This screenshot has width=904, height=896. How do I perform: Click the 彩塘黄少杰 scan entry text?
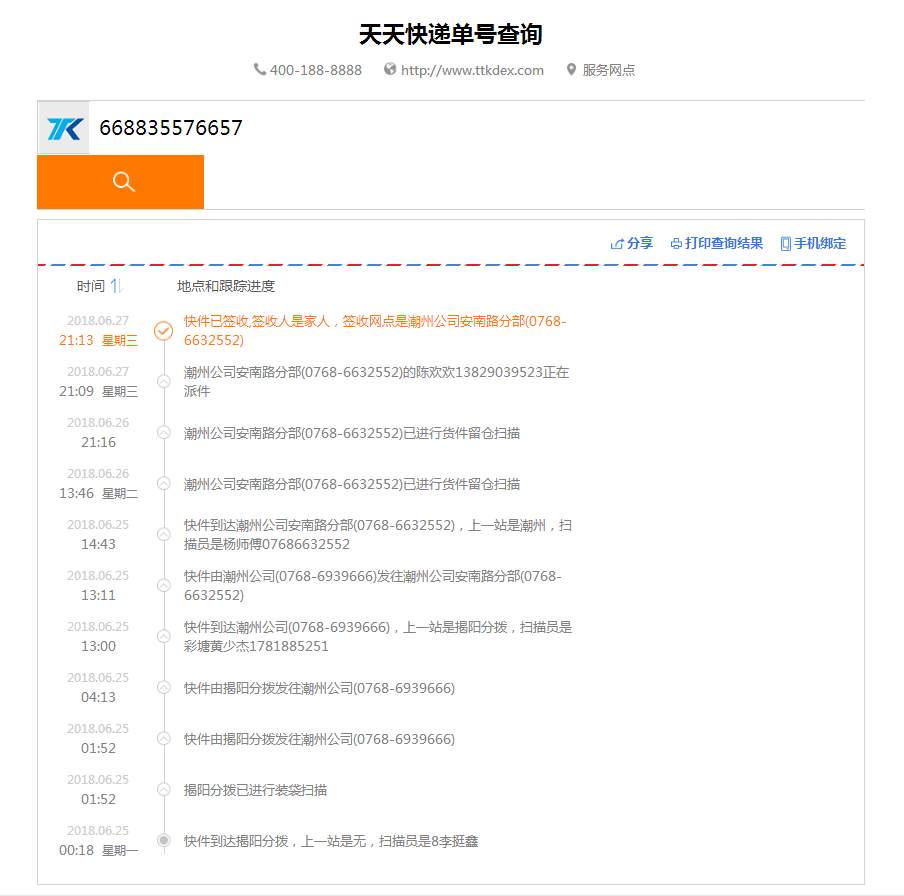[378, 637]
